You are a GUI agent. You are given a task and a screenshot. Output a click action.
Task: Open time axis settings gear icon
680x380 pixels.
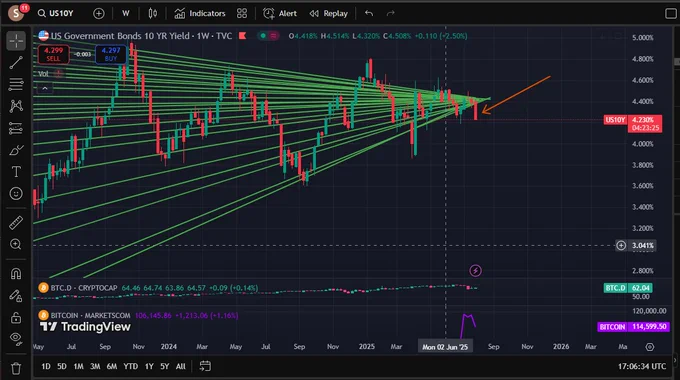(x=650, y=347)
